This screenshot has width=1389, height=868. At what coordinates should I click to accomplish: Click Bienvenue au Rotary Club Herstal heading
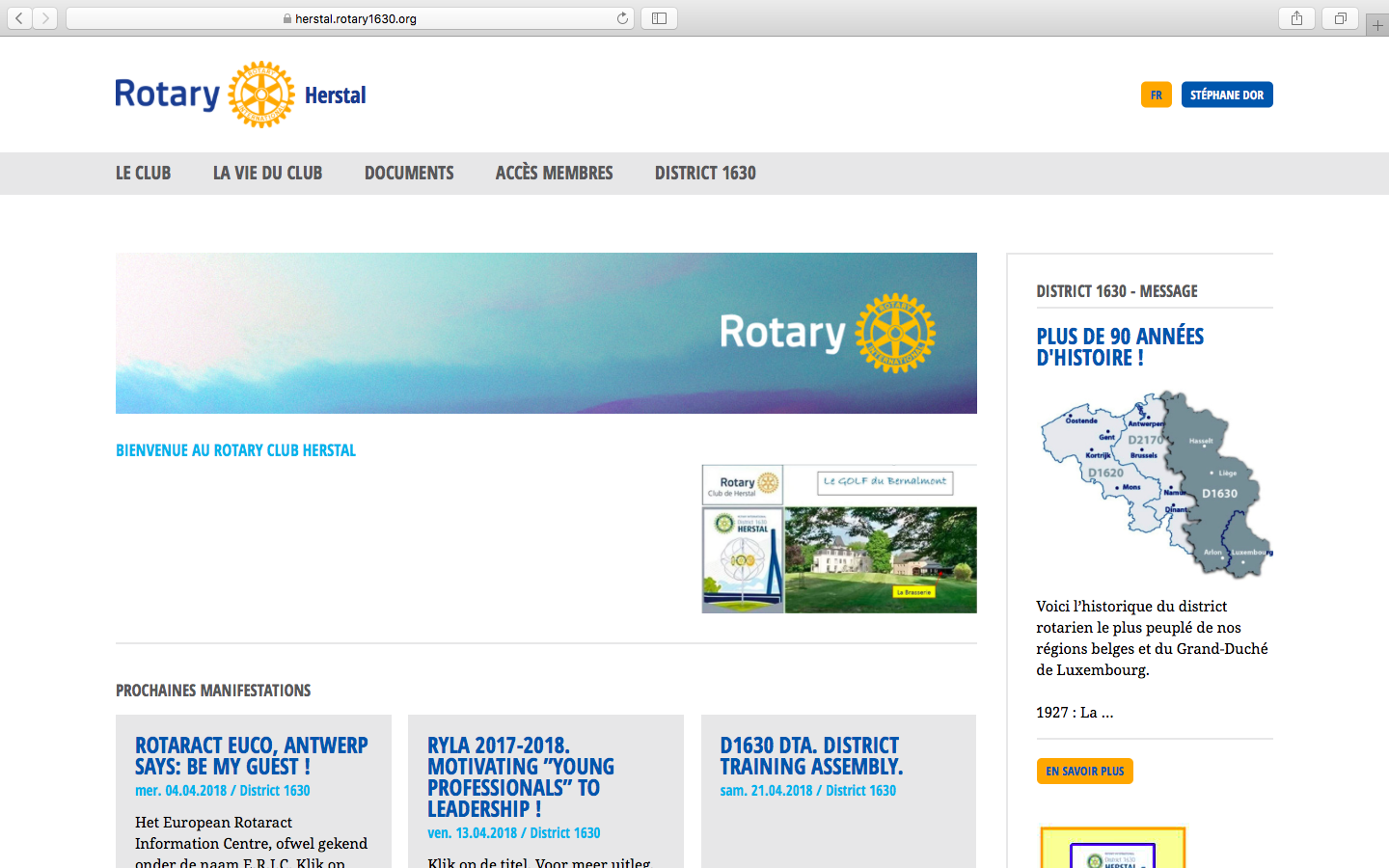pos(235,450)
